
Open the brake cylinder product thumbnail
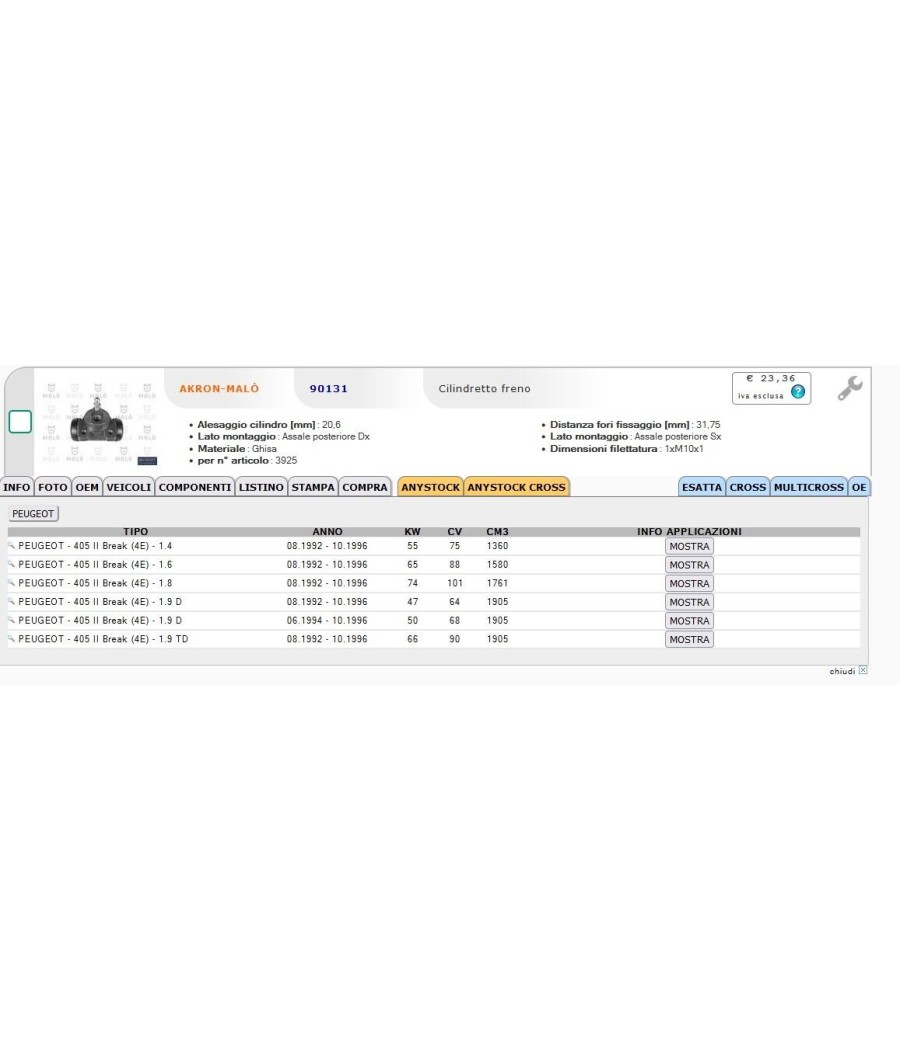(x=96, y=422)
